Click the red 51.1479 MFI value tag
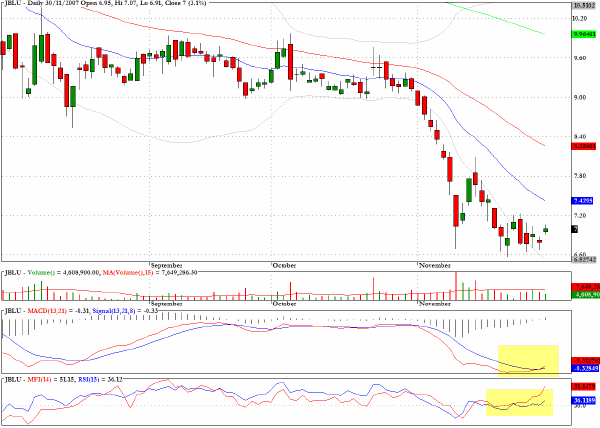Image resolution: width=600 pixels, height=428 pixels. (584, 387)
